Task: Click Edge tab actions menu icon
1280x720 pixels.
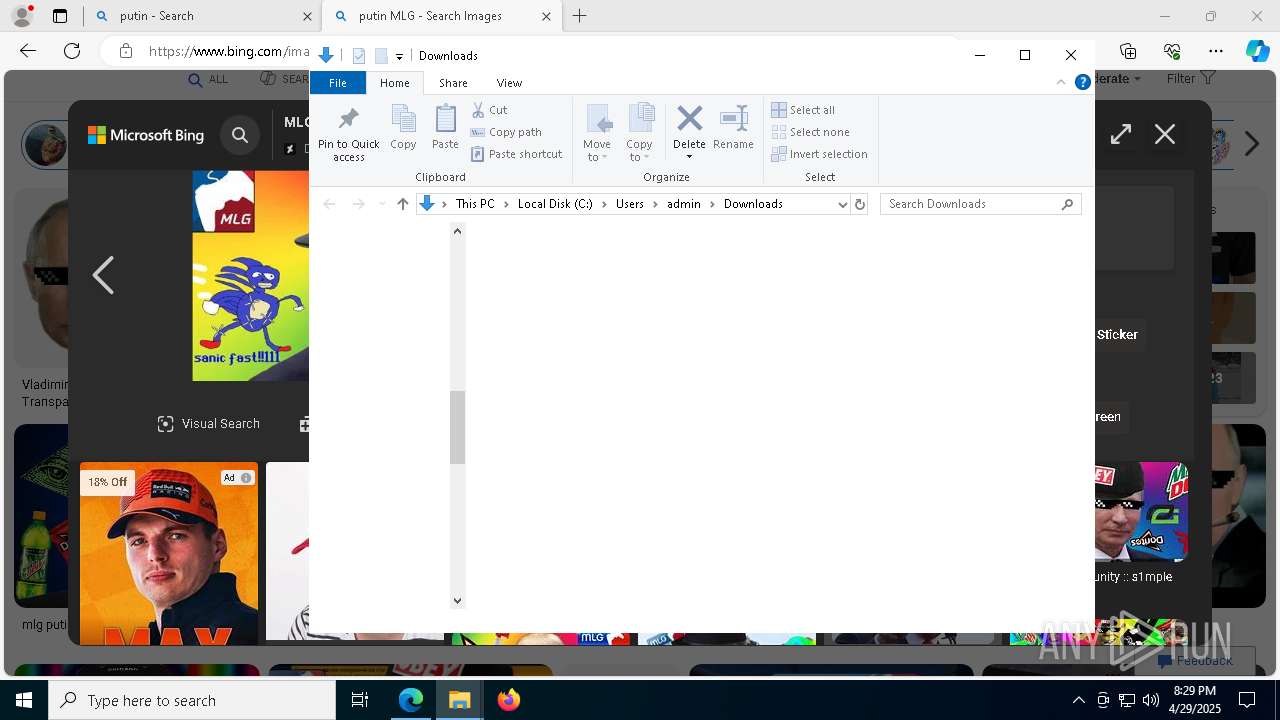Action: click(60, 16)
